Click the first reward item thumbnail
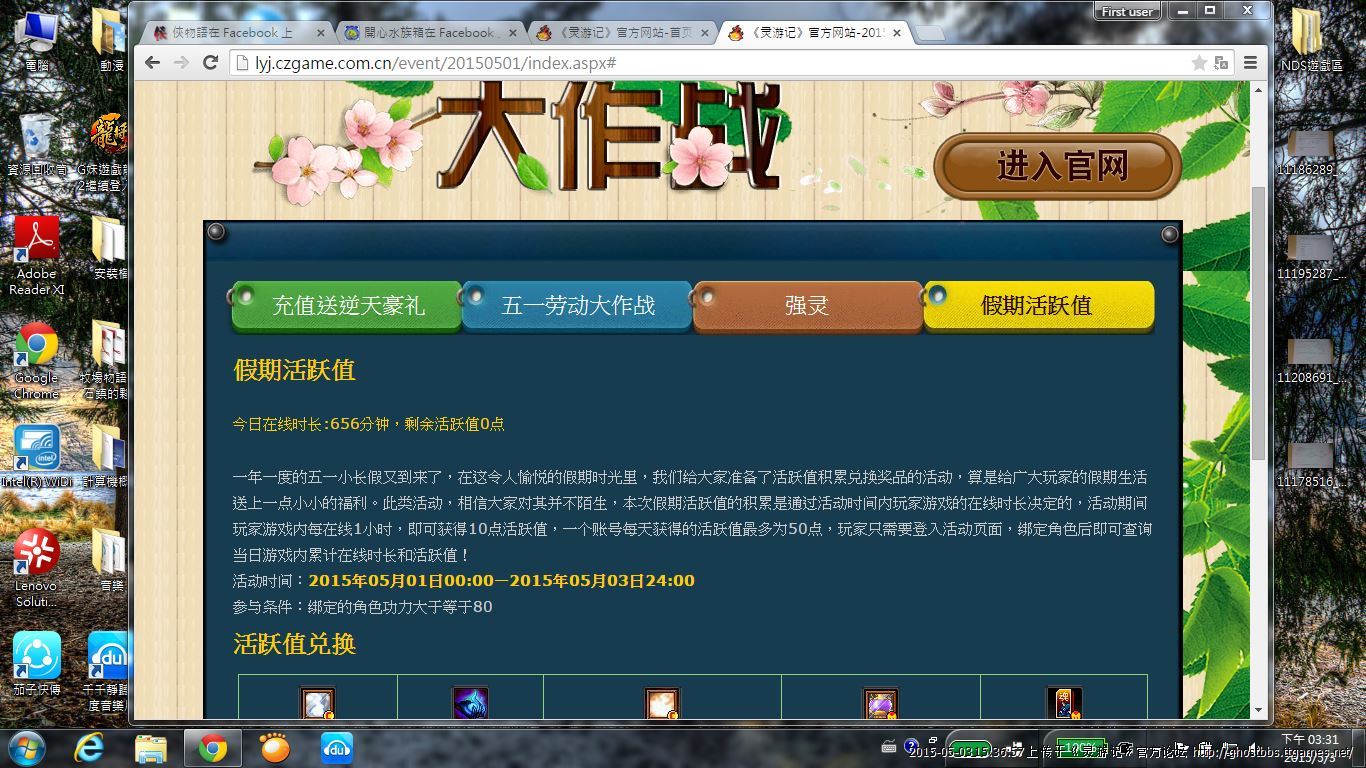Viewport: 1366px width, 768px height. (x=318, y=703)
